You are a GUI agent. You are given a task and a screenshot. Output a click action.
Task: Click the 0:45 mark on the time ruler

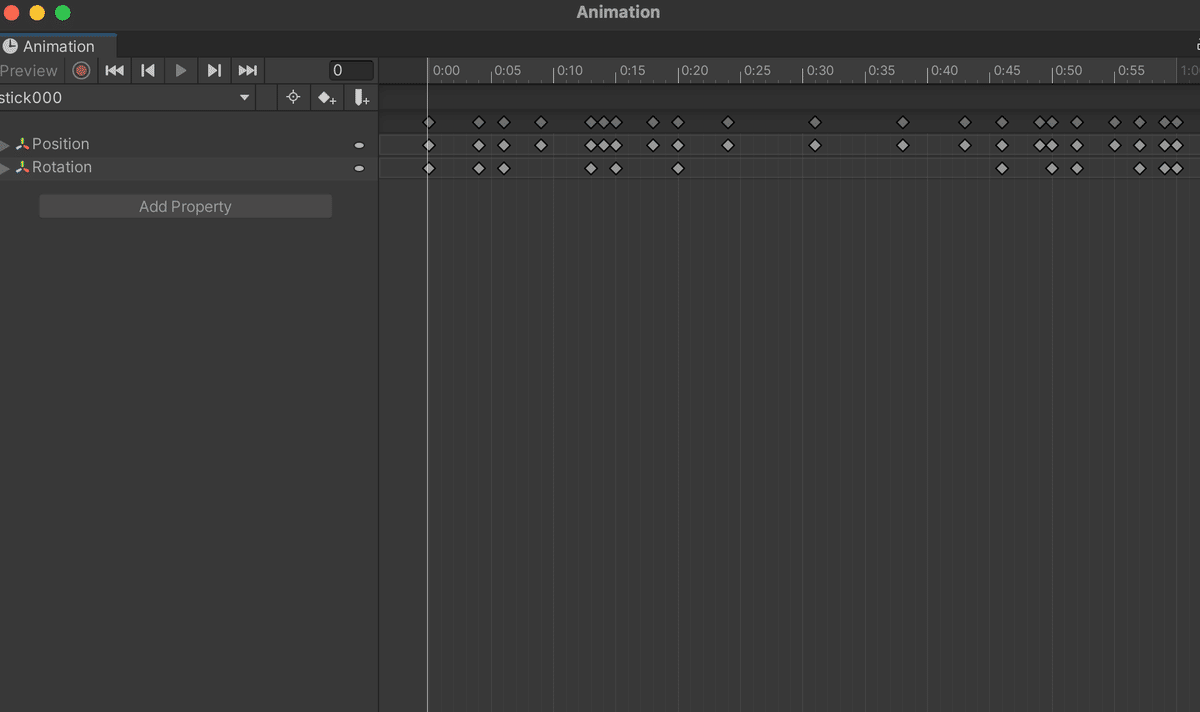(1006, 71)
